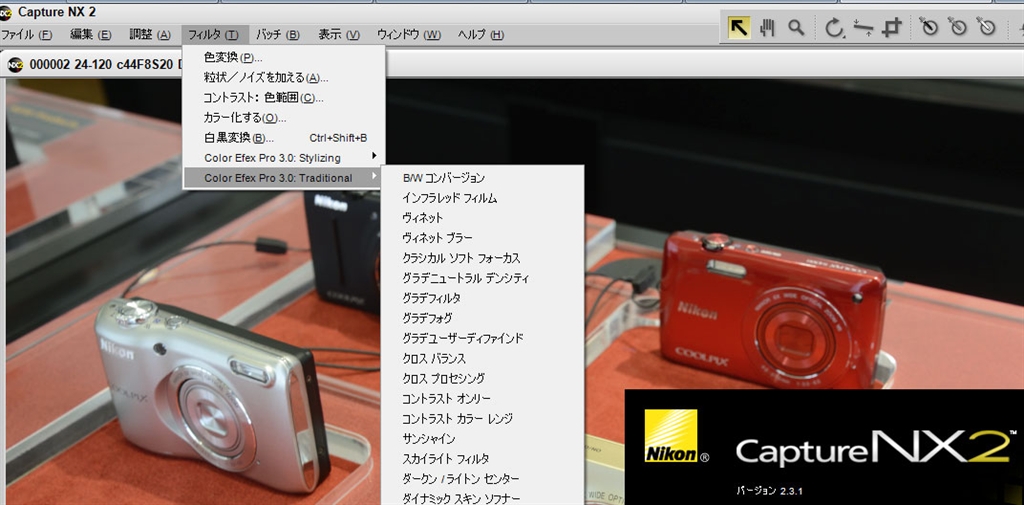Screen dimensions: 1024x505
Task: Select ダークン / ライトン センター filter
Action: pos(483,479)
